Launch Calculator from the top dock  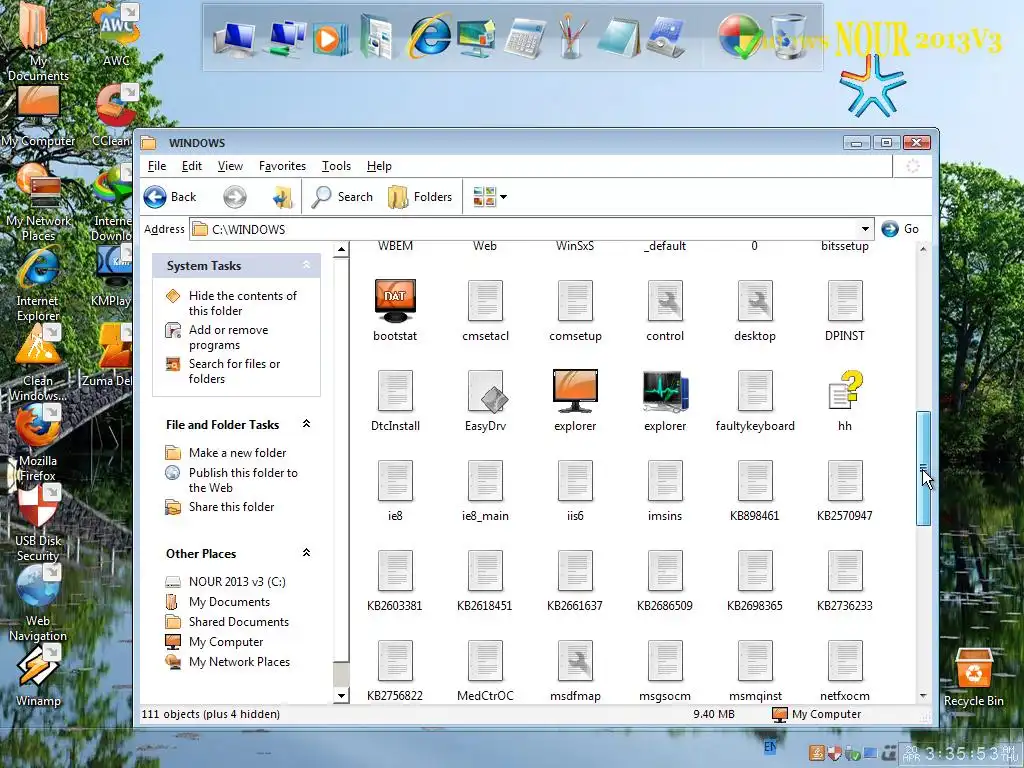524,38
